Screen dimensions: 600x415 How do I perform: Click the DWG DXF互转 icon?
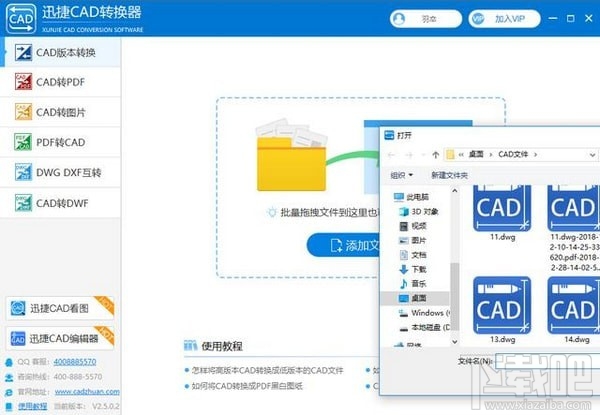(x=23, y=173)
